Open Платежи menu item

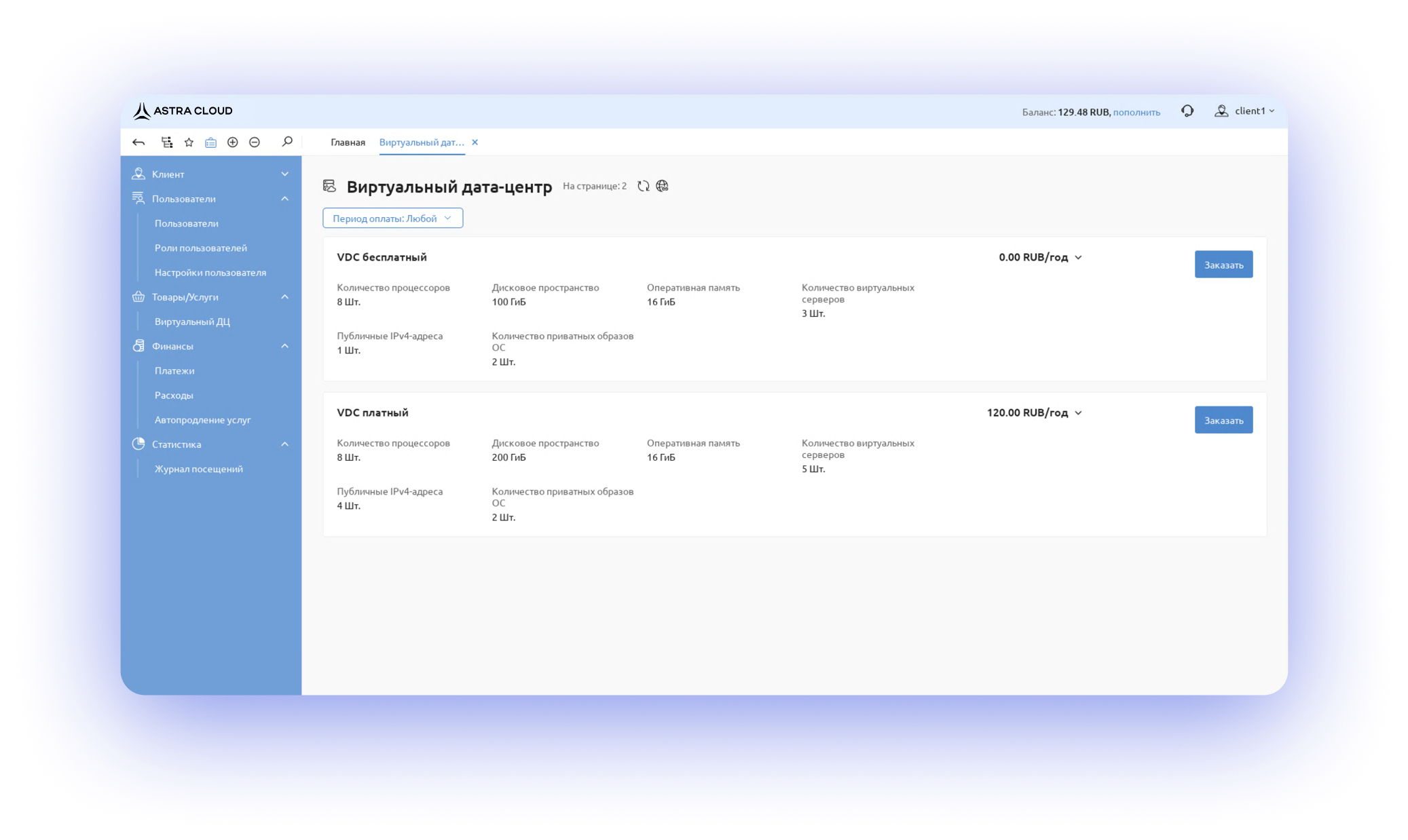[174, 370]
